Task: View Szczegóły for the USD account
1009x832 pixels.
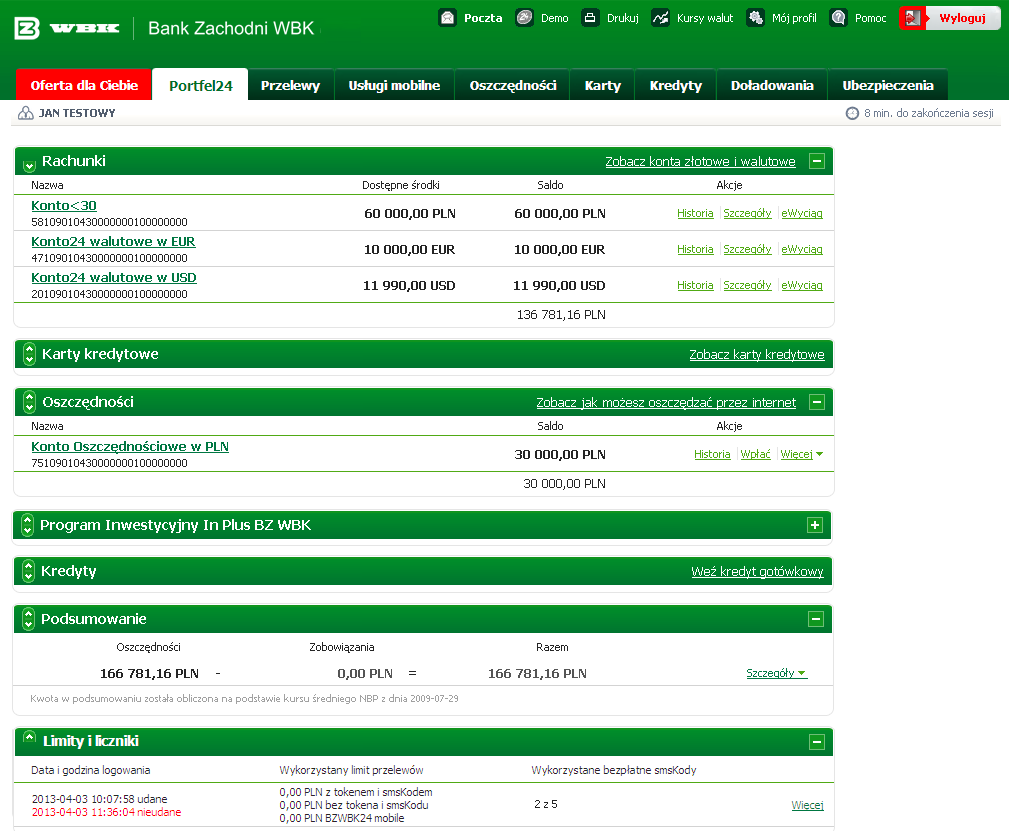Action: coord(747,285)
